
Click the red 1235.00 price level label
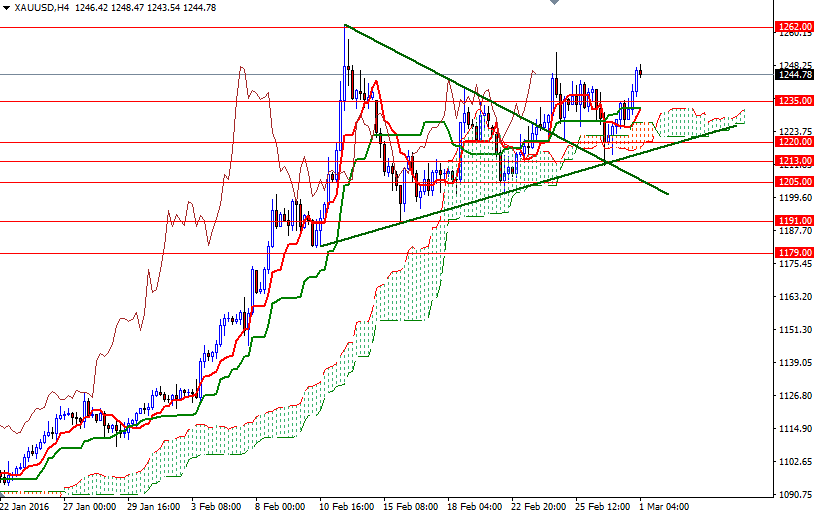[x=794, y=101]
